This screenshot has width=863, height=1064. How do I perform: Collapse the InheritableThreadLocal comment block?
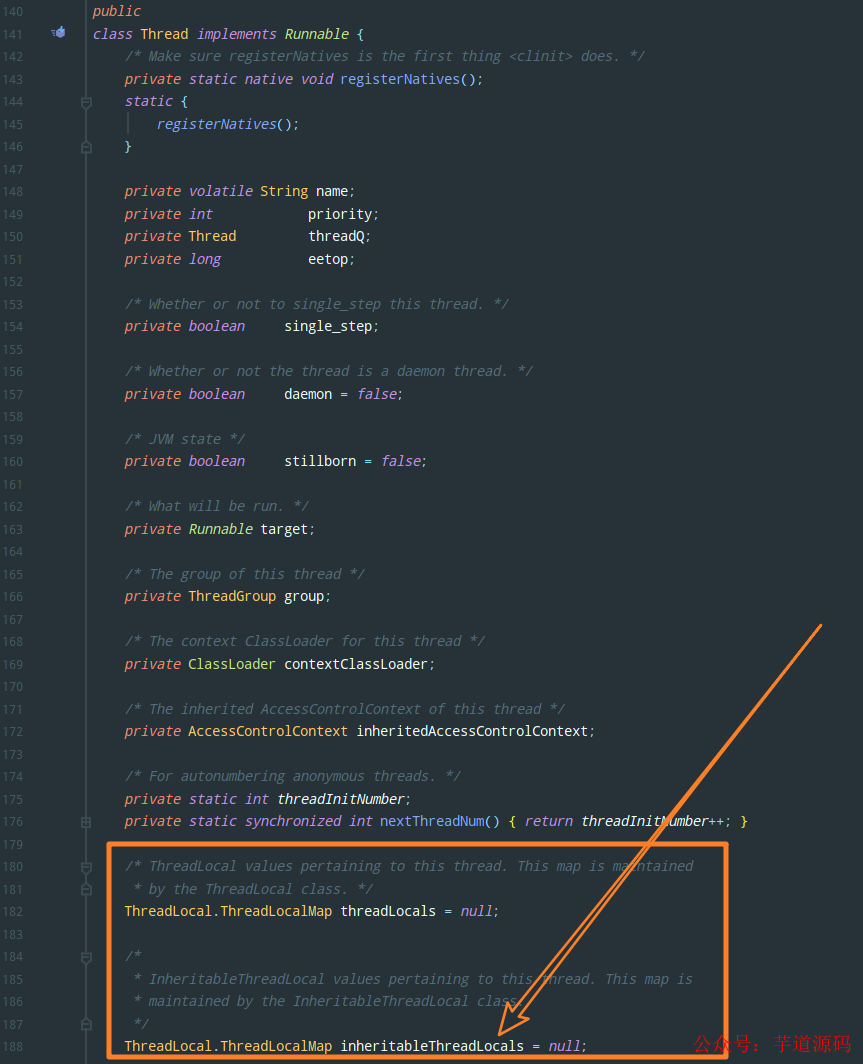click(85, 956)
